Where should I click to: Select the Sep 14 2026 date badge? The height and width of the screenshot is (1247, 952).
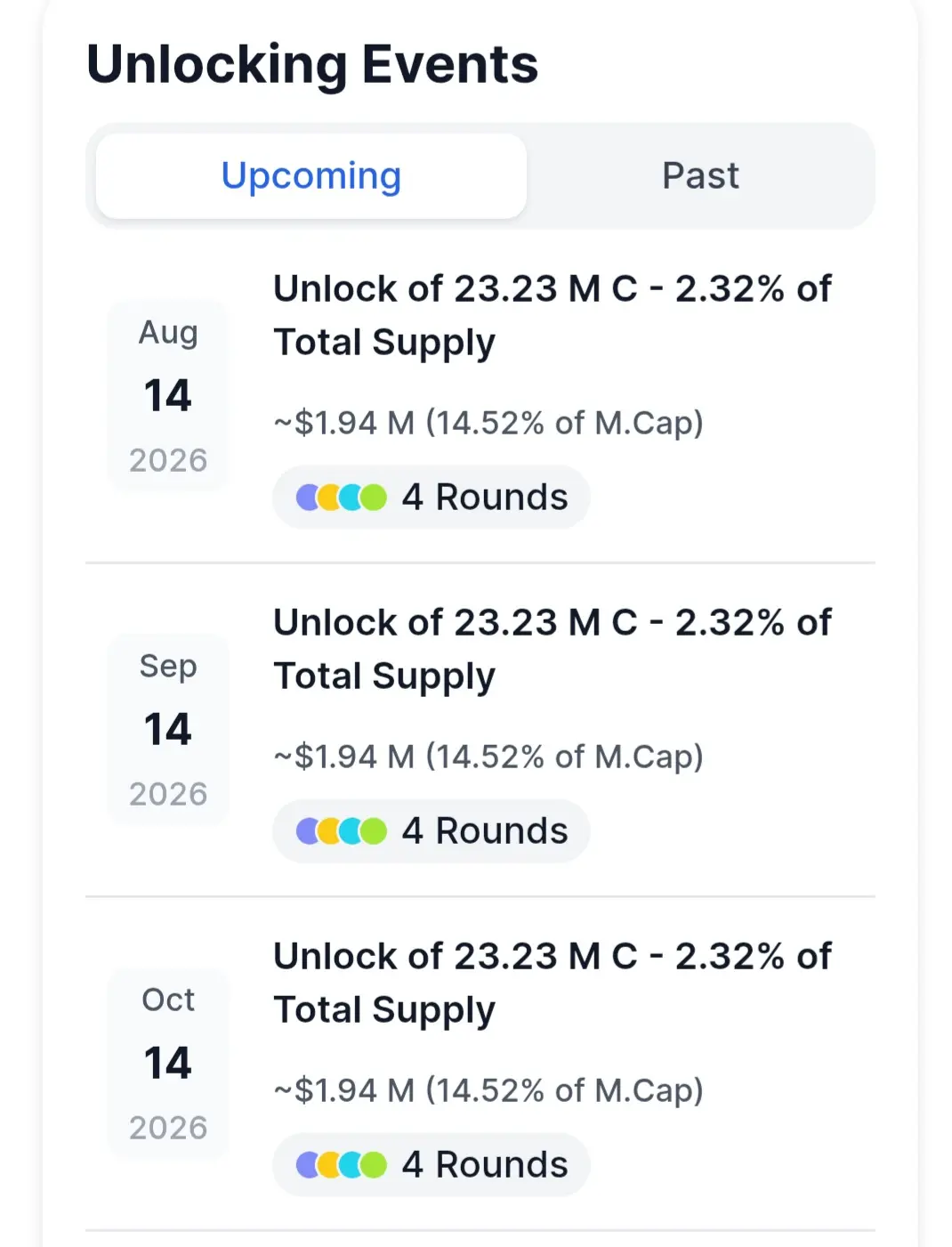tap(168, 730)
